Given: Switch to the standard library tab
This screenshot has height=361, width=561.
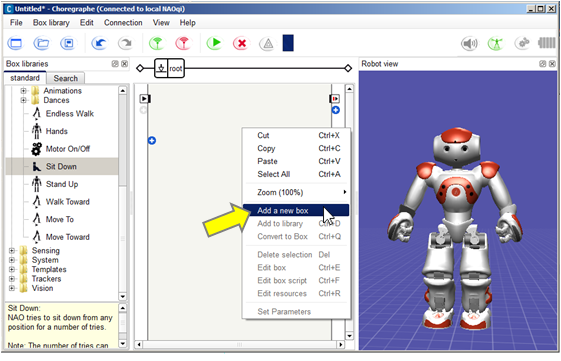Looking at the screenshot, I should [25, 78].
